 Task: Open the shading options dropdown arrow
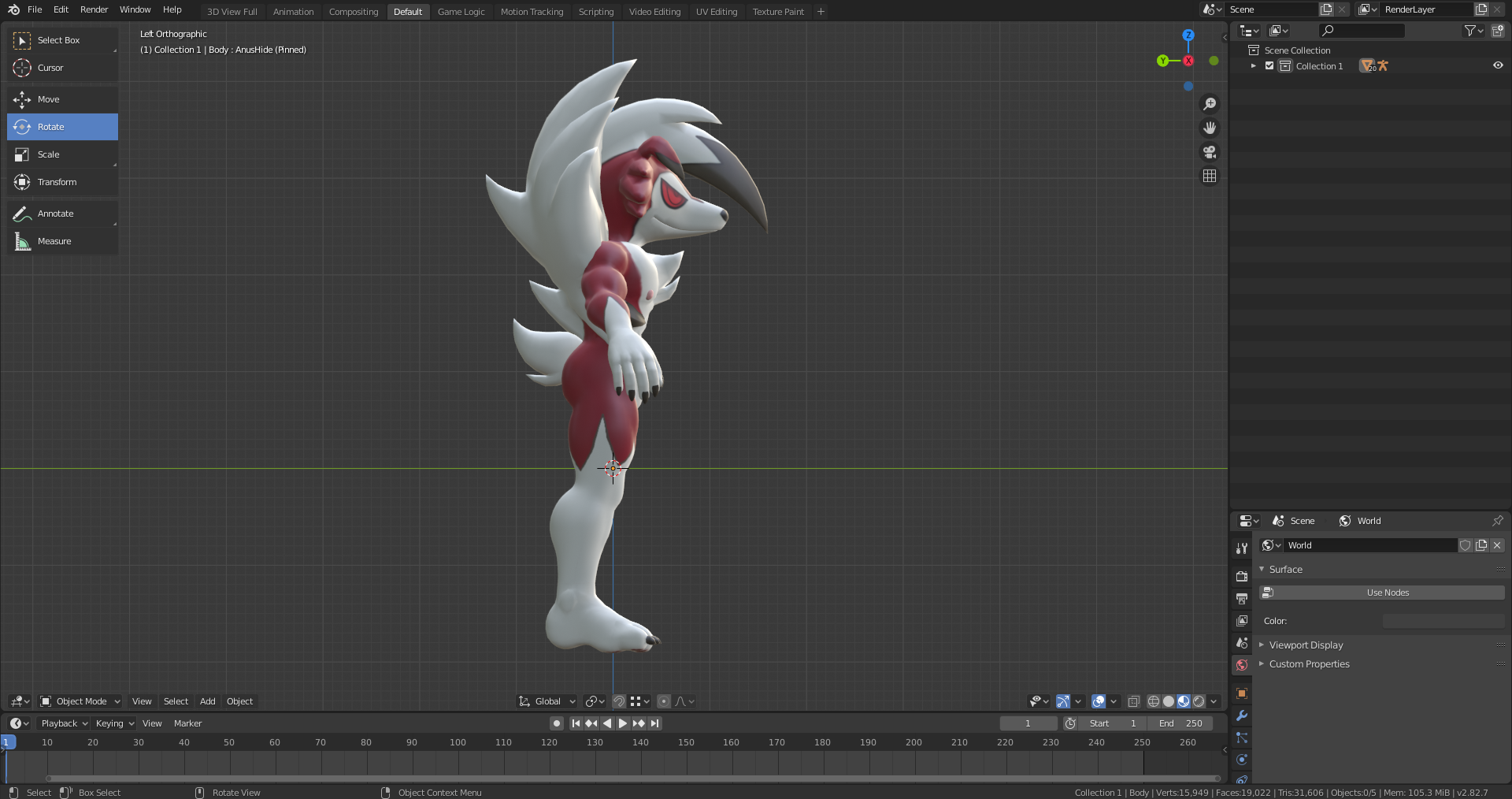1214,701
